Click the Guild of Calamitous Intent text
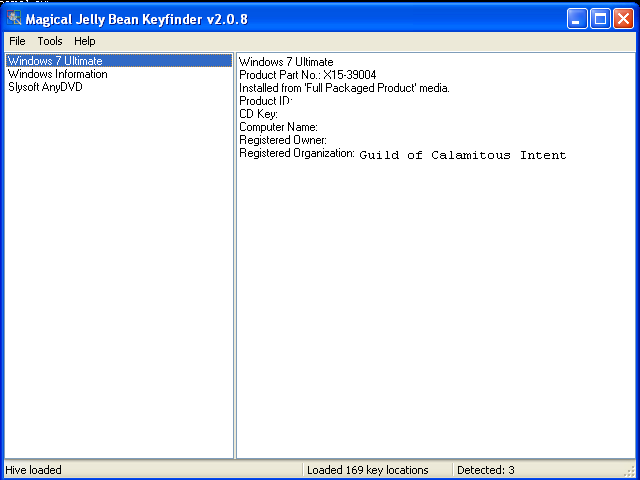Image resolution: width=640 pixels, height=480 pixels. (462, 155)
